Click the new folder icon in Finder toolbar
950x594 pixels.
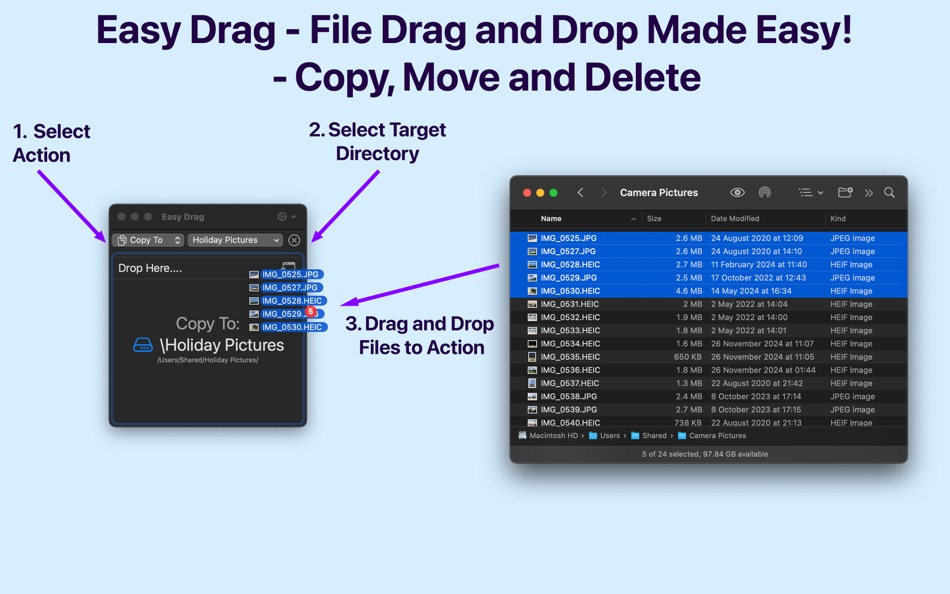click(x=845, y=192)
